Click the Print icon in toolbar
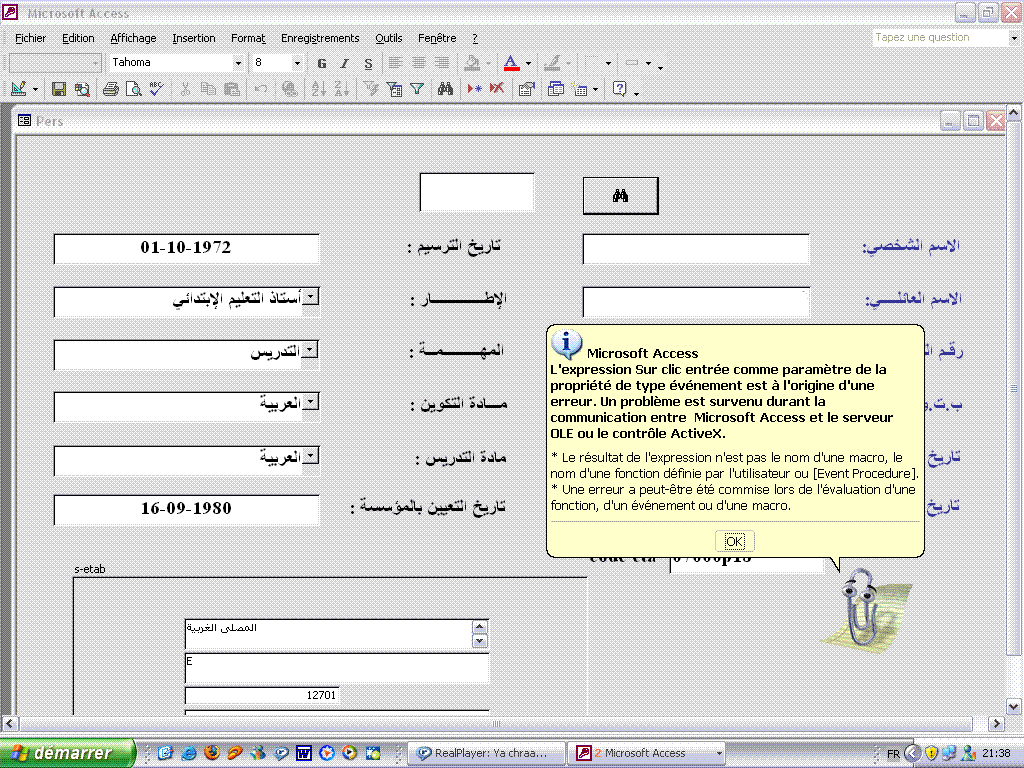Image resolution: width=1024 pixels, height=768 pixels. [110, 89]
